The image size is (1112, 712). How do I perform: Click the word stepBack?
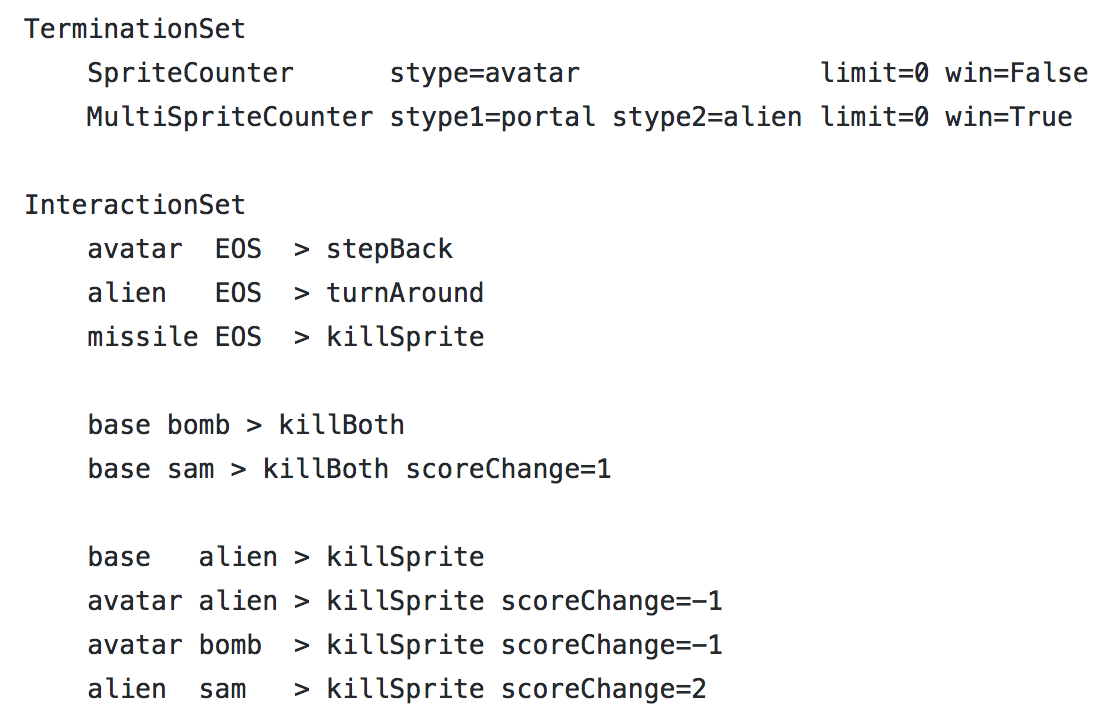pyautogui.click(x=389, y=249)
